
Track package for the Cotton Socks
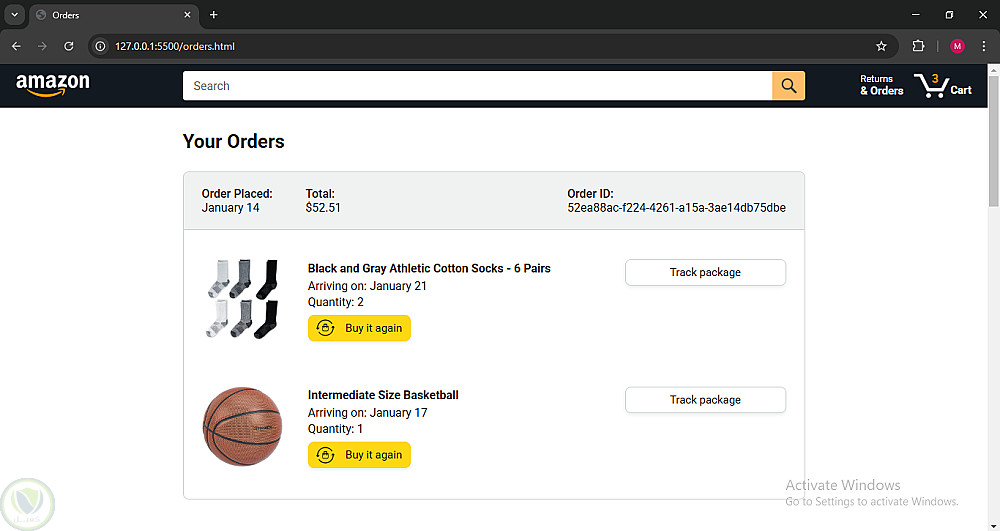[x=705, y=272]
